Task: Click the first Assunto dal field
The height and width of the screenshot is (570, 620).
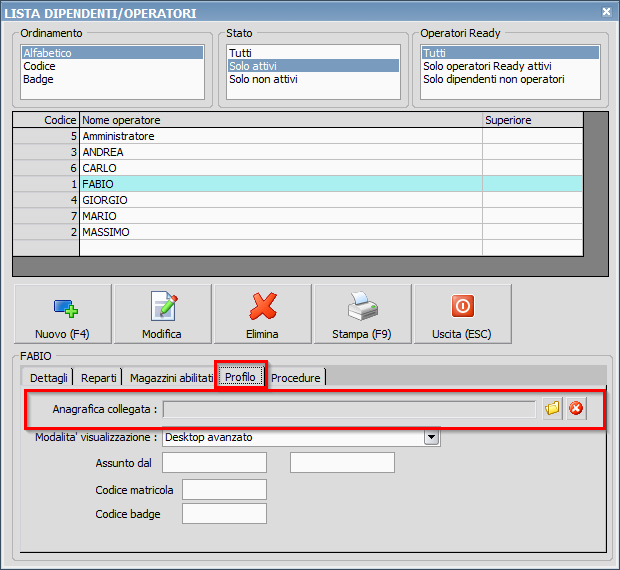Action: (x=214, y=462)
